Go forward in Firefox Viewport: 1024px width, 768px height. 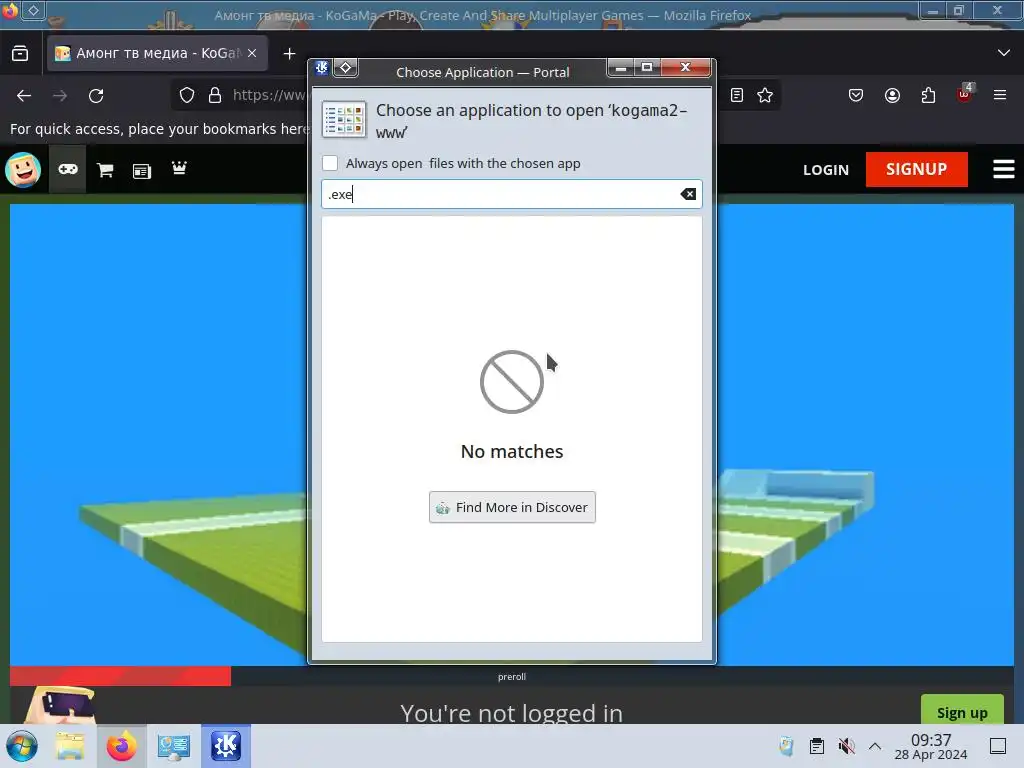point(60,96)
